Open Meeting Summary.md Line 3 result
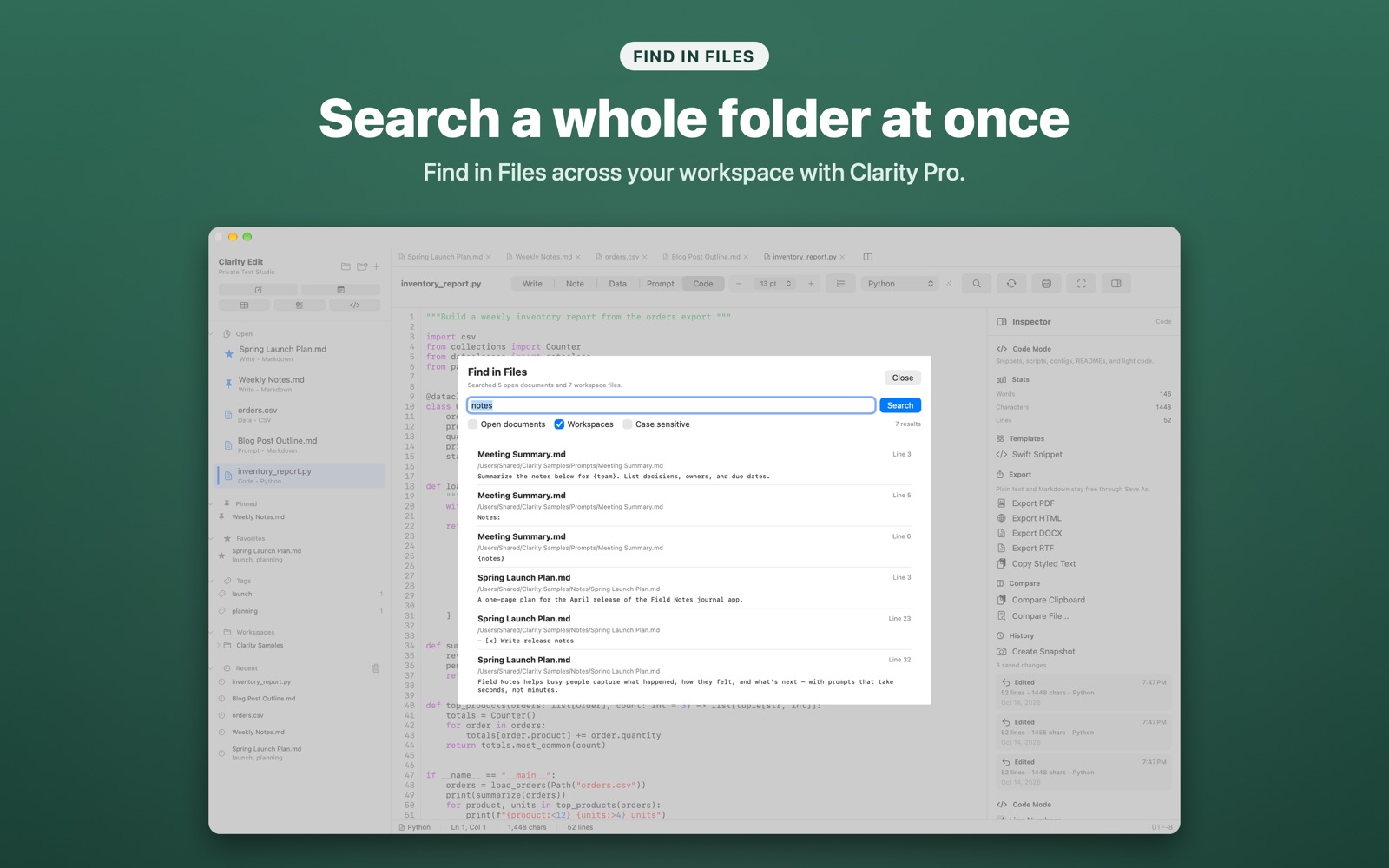This screenshot has width=1389, height=868. click(x=694, y=465)
